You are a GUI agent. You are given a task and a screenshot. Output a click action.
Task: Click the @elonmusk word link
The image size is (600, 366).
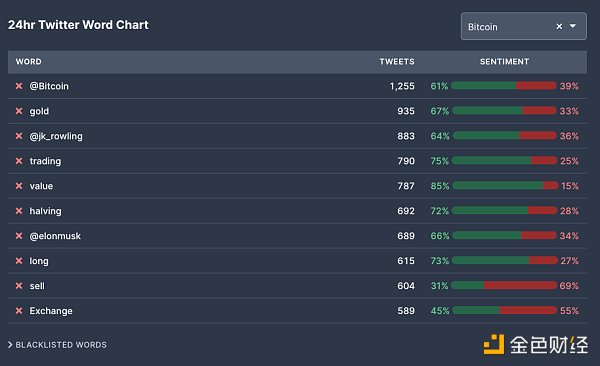[55, 236]
